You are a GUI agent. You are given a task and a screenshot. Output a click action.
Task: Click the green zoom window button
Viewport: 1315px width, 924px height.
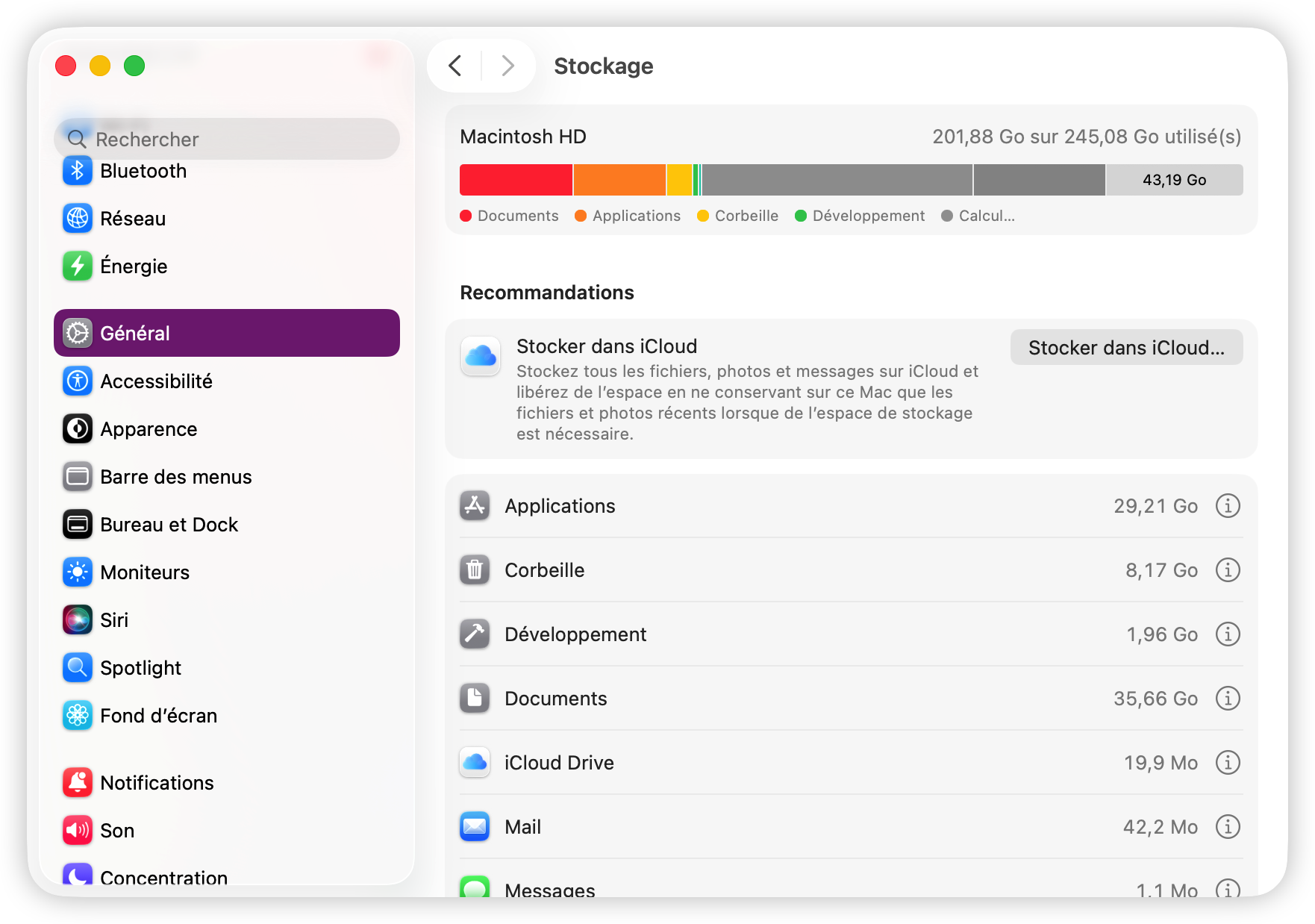click(134, 66)
